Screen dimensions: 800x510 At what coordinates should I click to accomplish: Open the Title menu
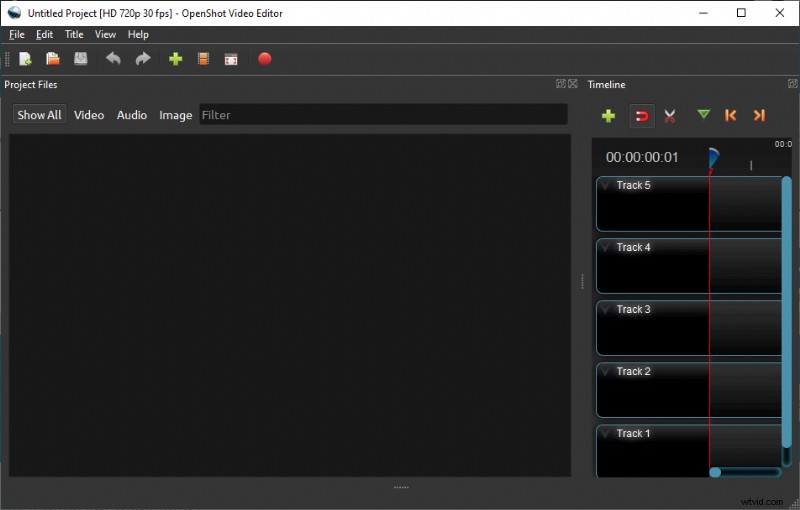(x=74, y=34)
